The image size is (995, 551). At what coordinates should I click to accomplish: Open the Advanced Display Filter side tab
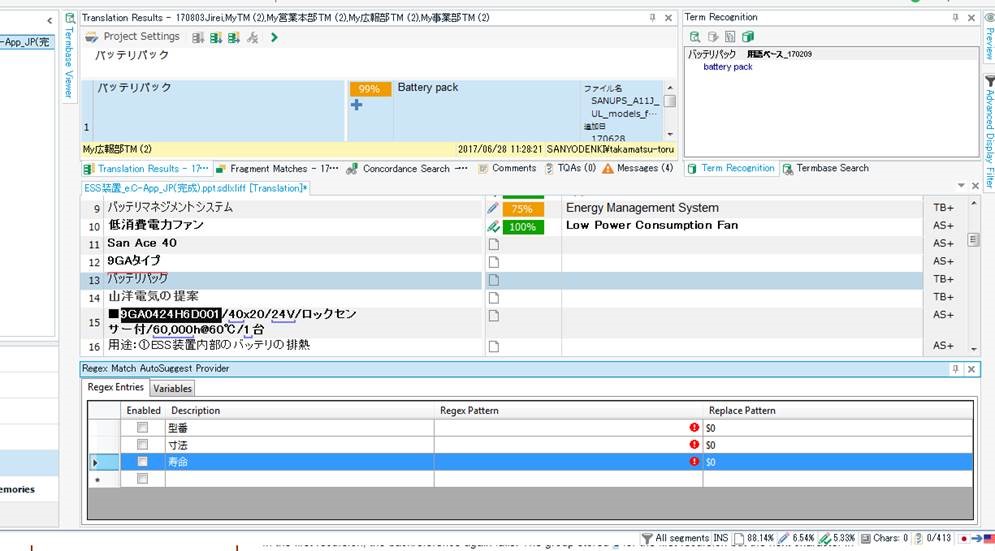(x=989, y=132)
